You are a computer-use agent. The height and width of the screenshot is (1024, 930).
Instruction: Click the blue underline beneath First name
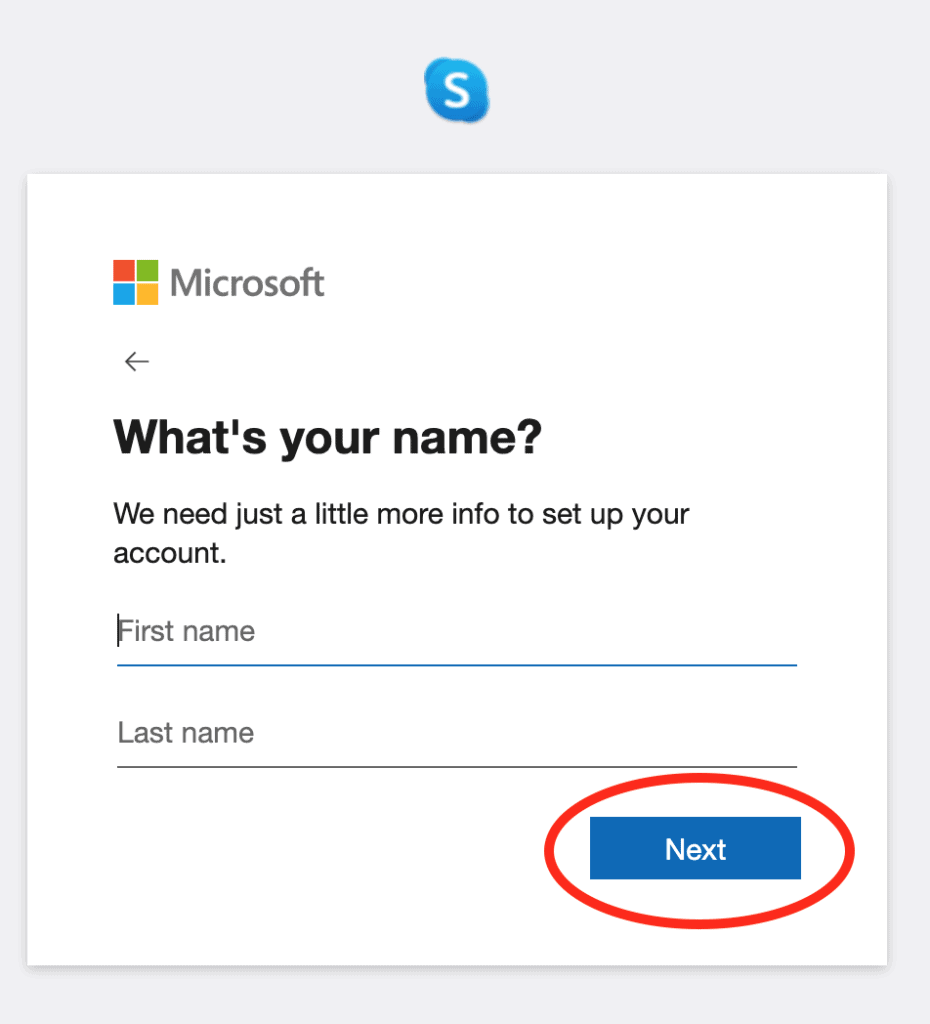click(x=456, y=664)
